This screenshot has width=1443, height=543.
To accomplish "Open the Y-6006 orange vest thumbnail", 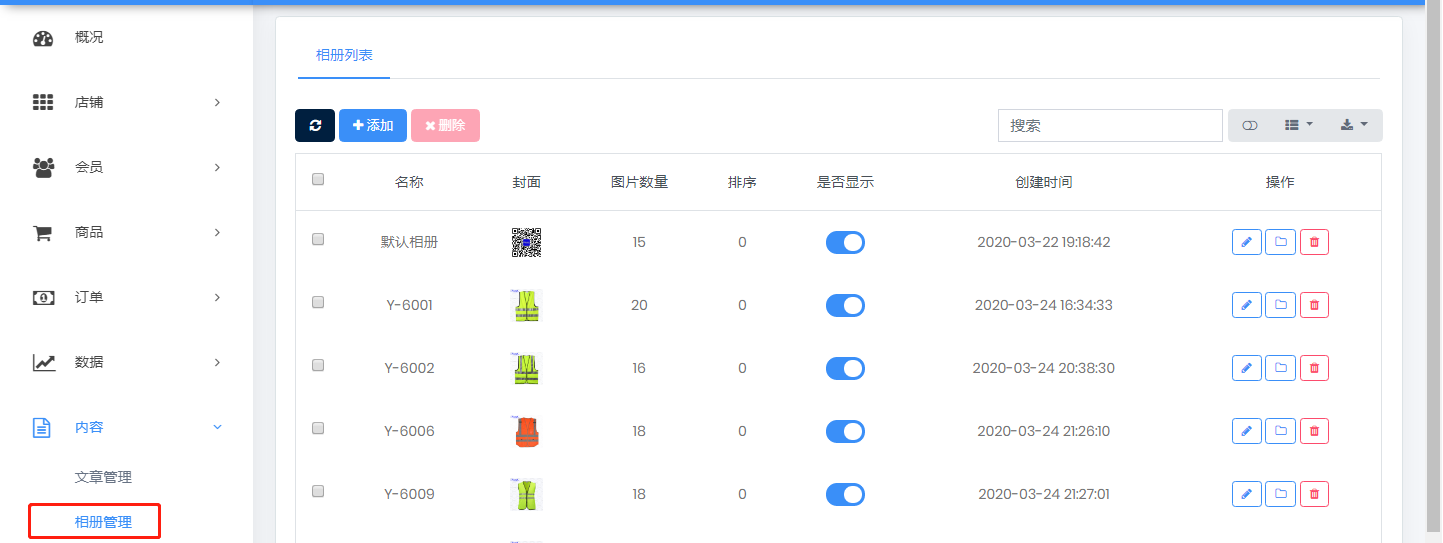I will (526, 431).
